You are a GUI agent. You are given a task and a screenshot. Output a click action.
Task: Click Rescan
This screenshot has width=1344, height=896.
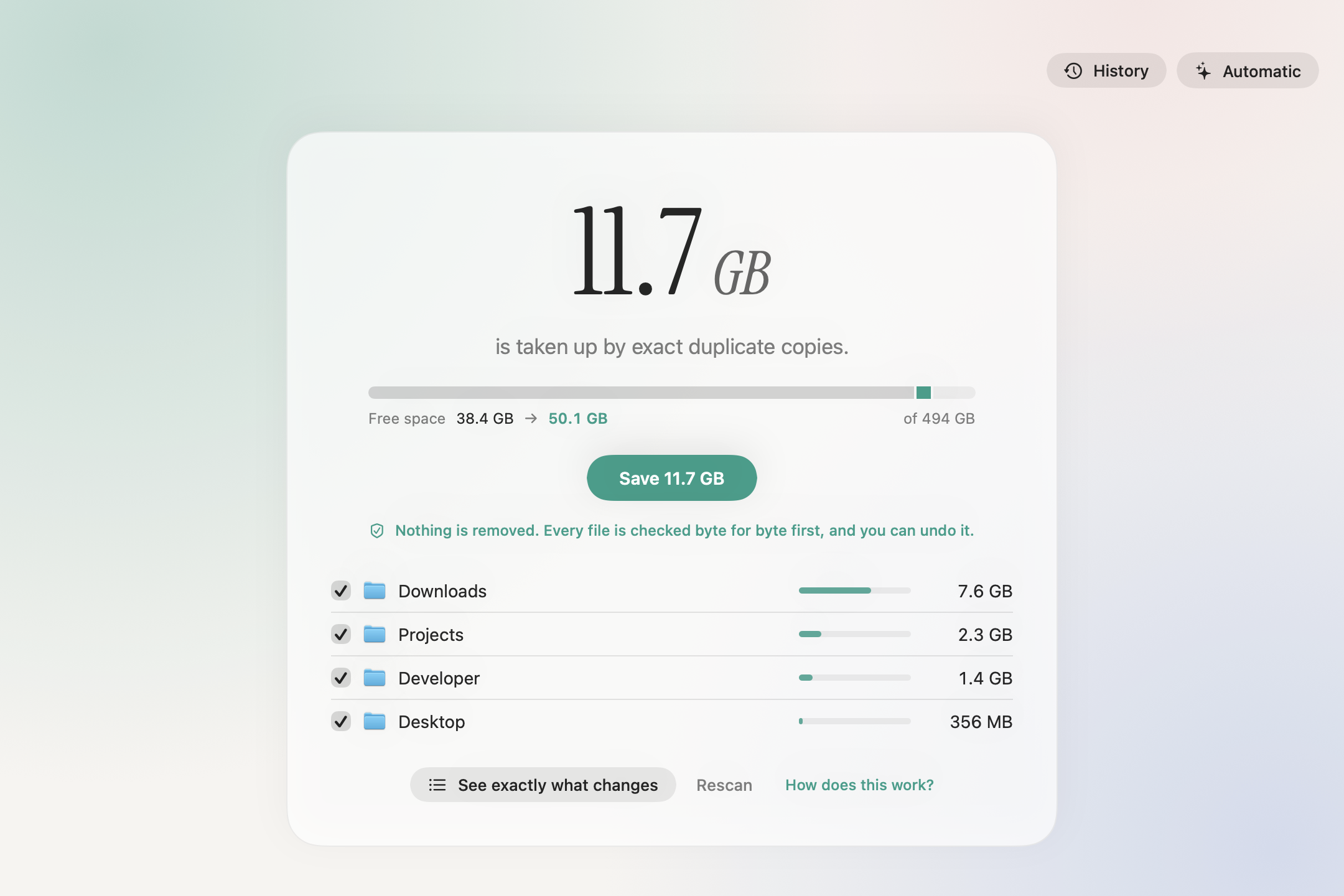click(724, 785)
